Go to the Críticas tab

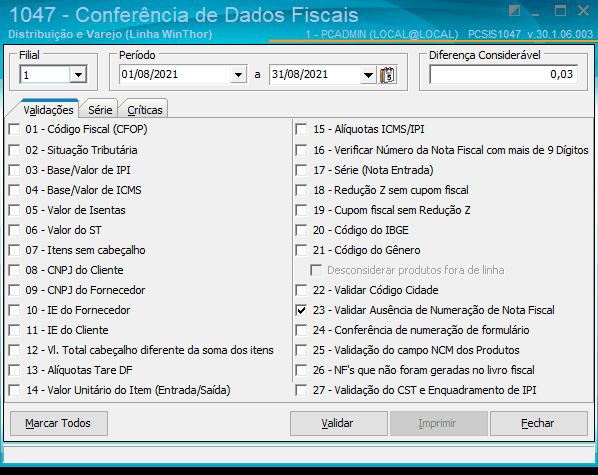click(x=145, y=110)
